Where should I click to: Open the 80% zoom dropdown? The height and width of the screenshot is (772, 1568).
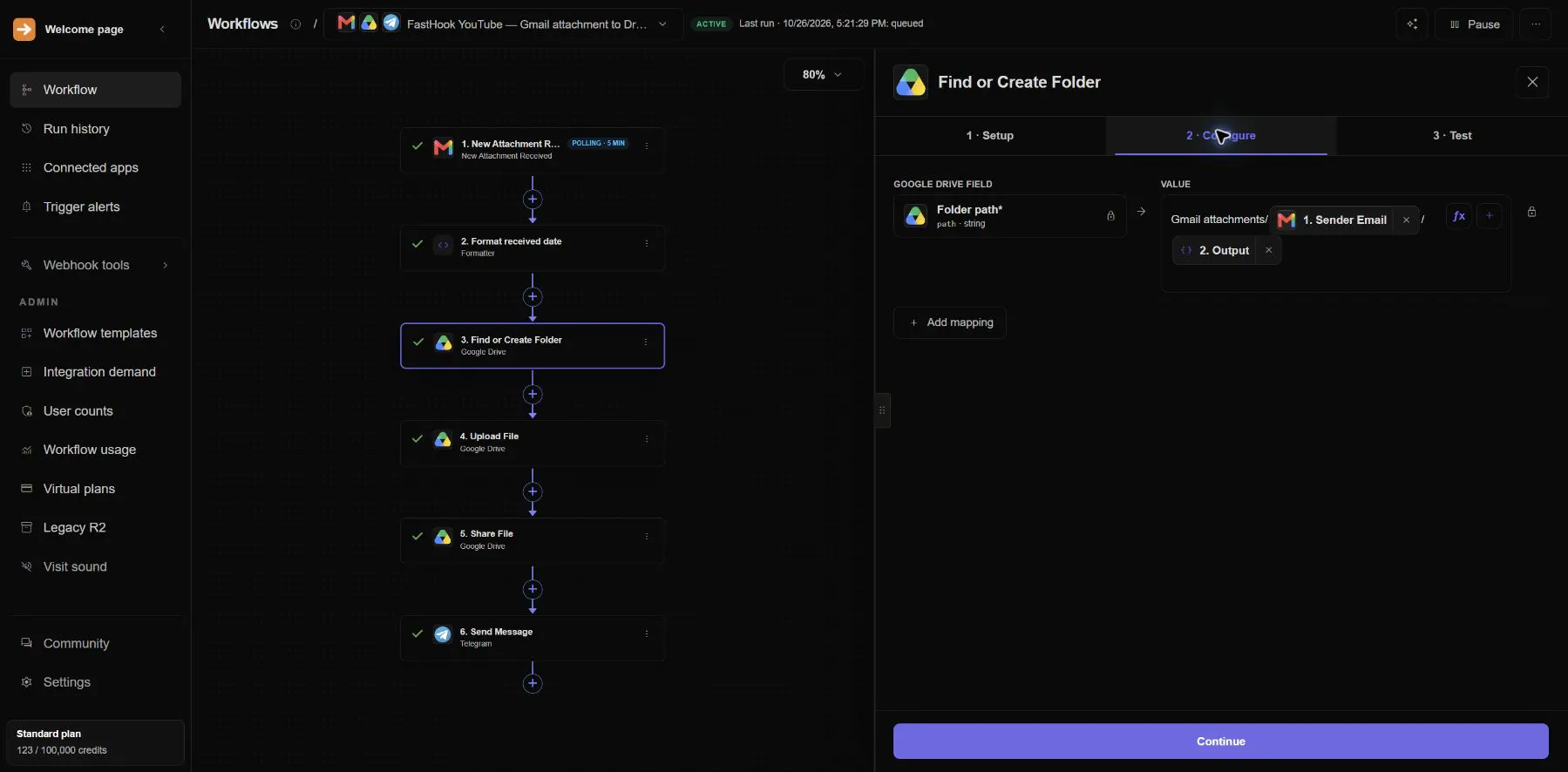tap(823, 75)
